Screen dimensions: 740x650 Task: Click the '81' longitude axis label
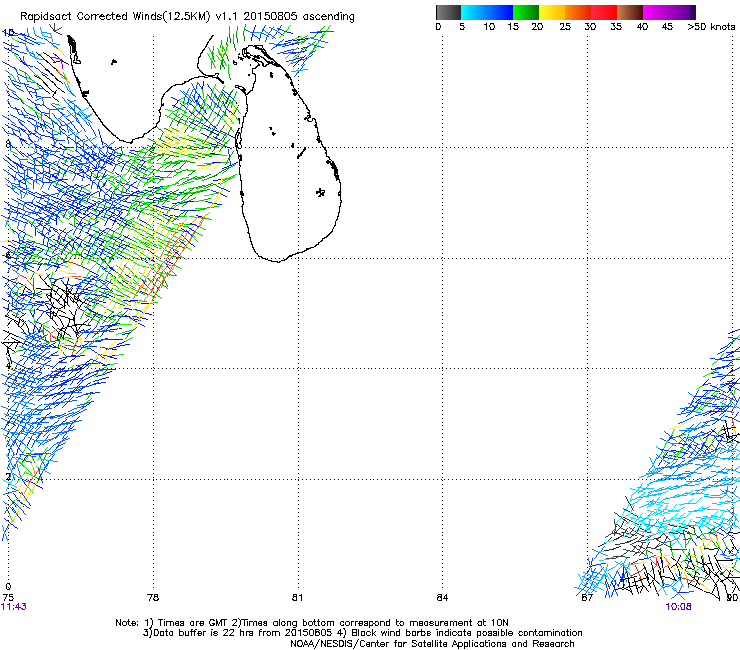tap(297, 598)
